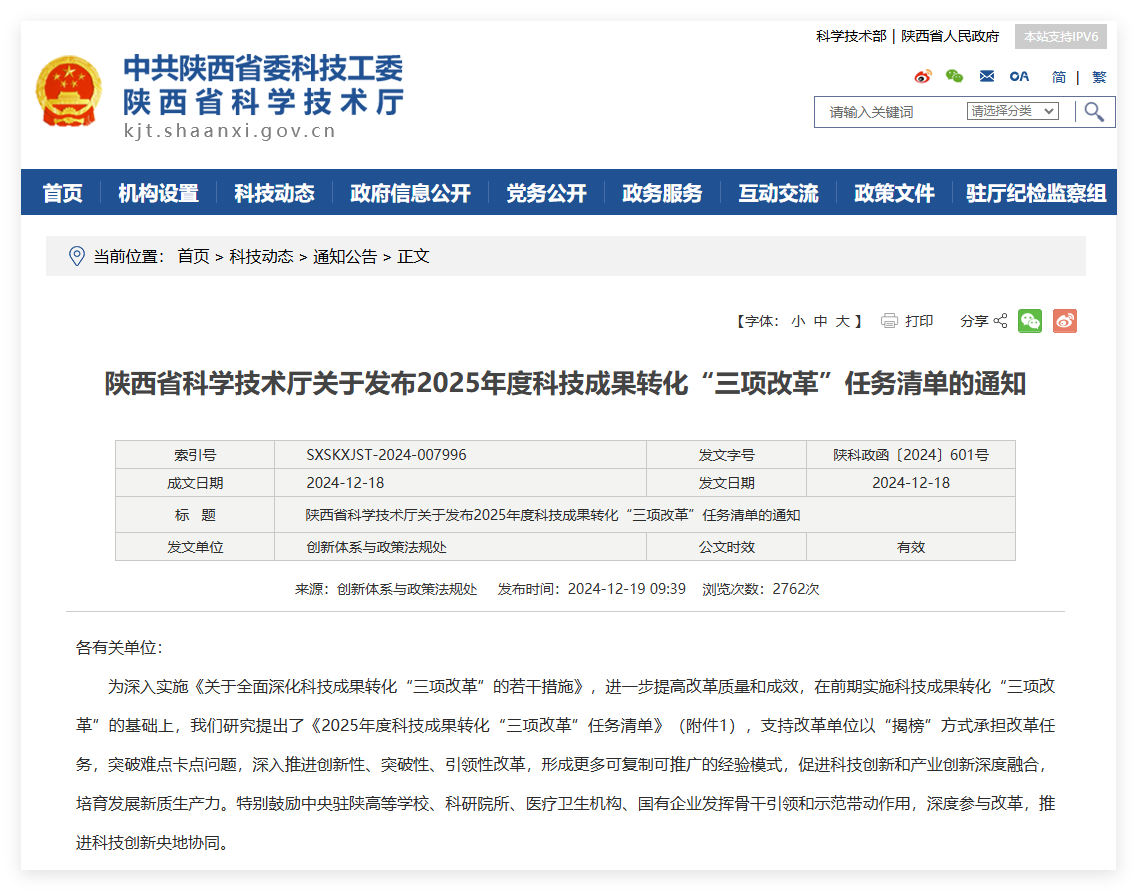The image size is (1138, 891).
Task: Go to 首页 via breadcrumb
Action: [x=193, y=256]
